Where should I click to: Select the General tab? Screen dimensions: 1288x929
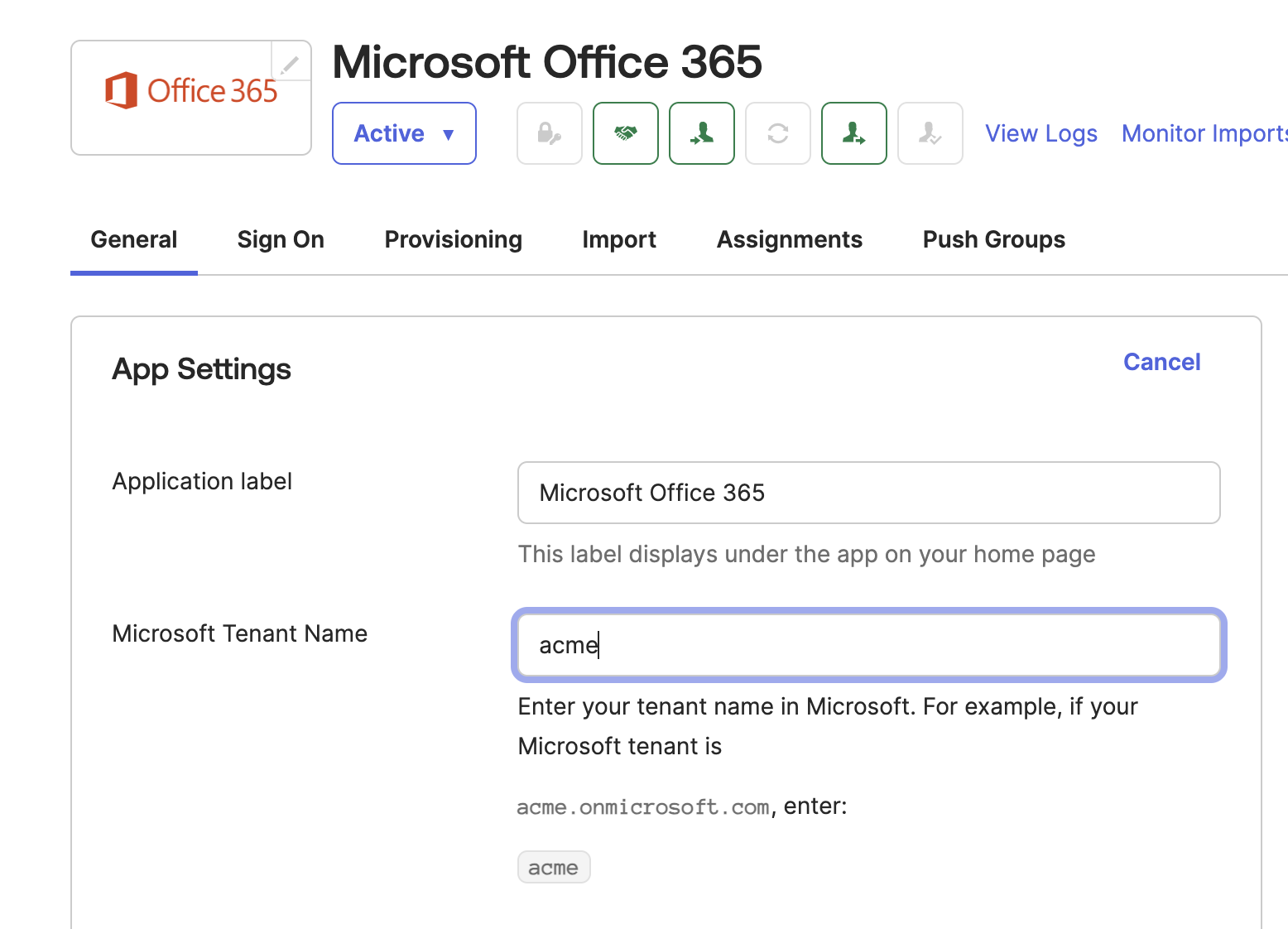pyautogui.click(x=134, y=239)
